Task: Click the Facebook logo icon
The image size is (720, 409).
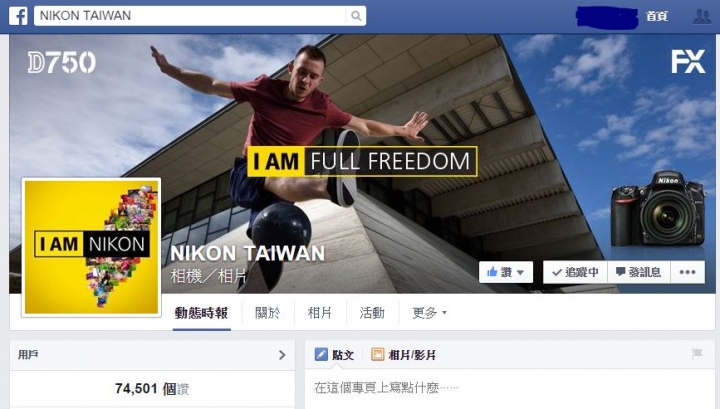Action: click(18, 16)
